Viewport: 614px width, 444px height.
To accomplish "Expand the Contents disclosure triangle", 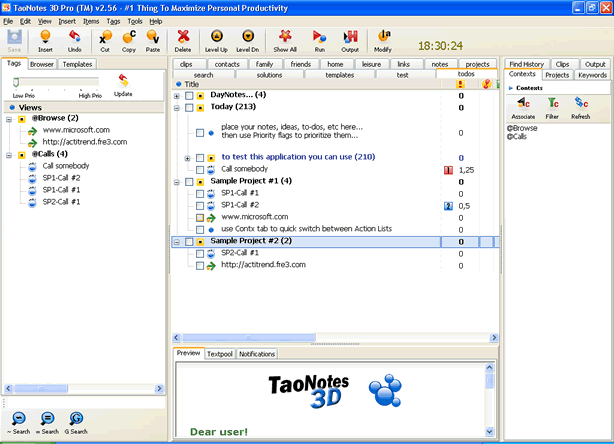I will (511, 88).
